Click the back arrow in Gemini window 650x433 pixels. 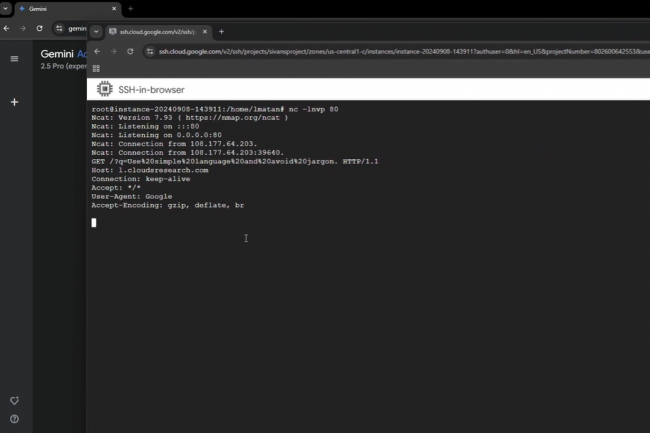pyautogui.click(x=7, y=28)
